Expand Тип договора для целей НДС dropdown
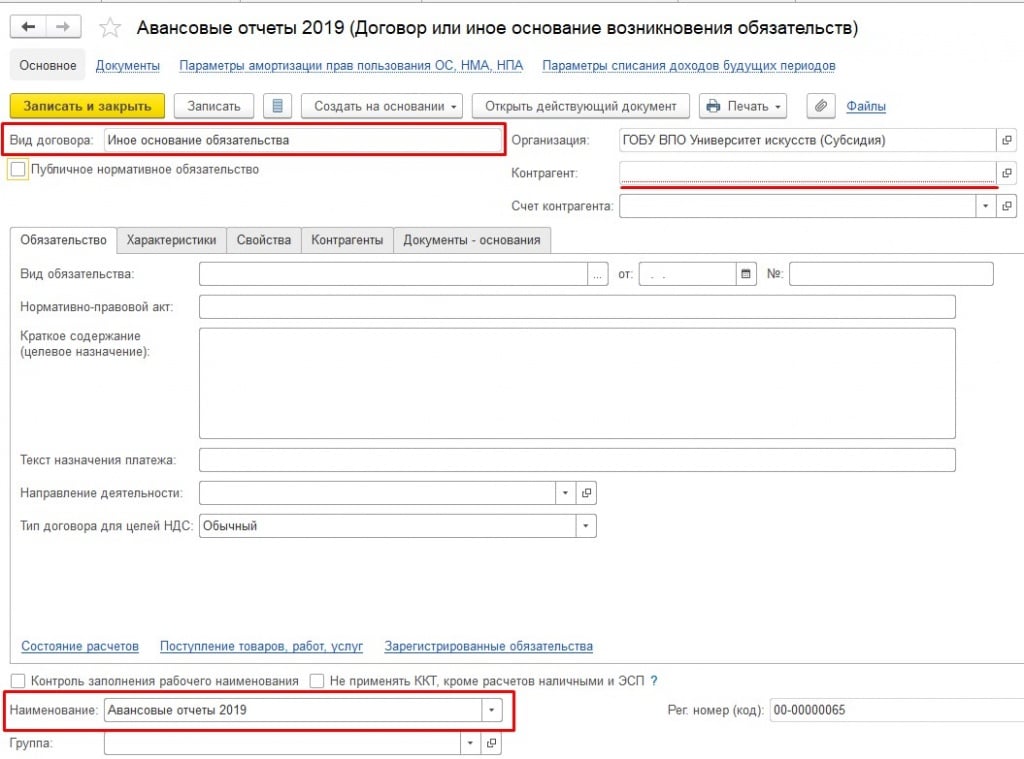Viewport: 1024px width, 759px height. coord(586,526)
